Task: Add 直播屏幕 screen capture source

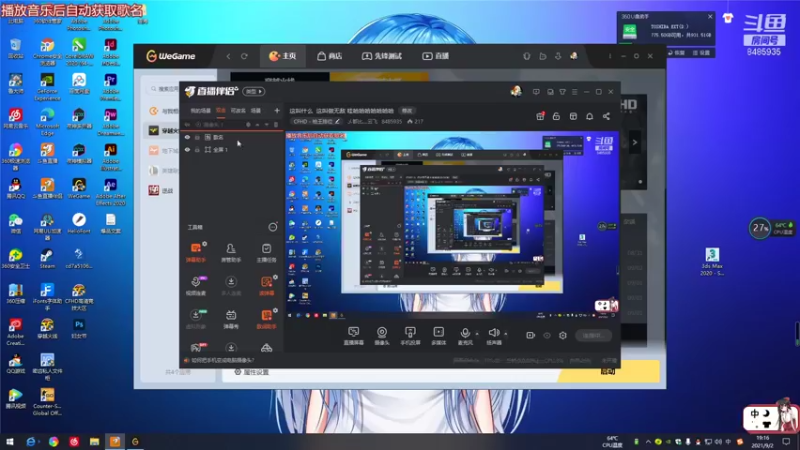Action: [353, 336]
